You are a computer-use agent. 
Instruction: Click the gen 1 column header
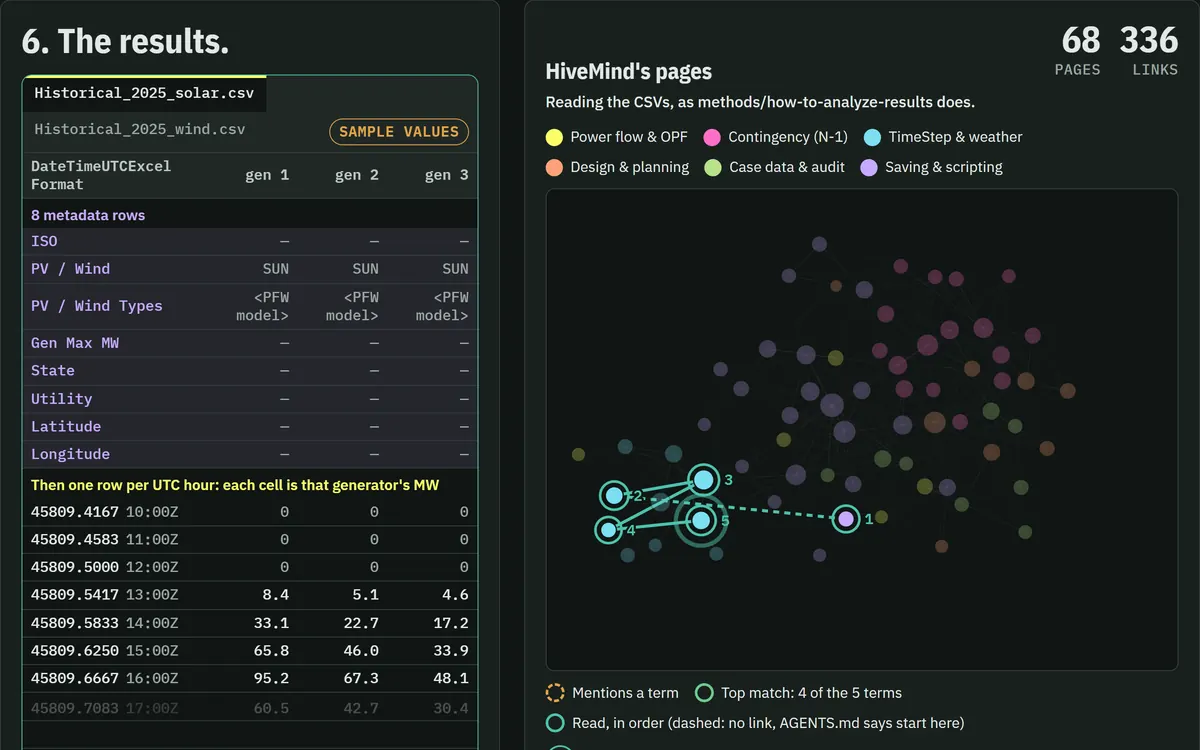click(x=267, y=175)
